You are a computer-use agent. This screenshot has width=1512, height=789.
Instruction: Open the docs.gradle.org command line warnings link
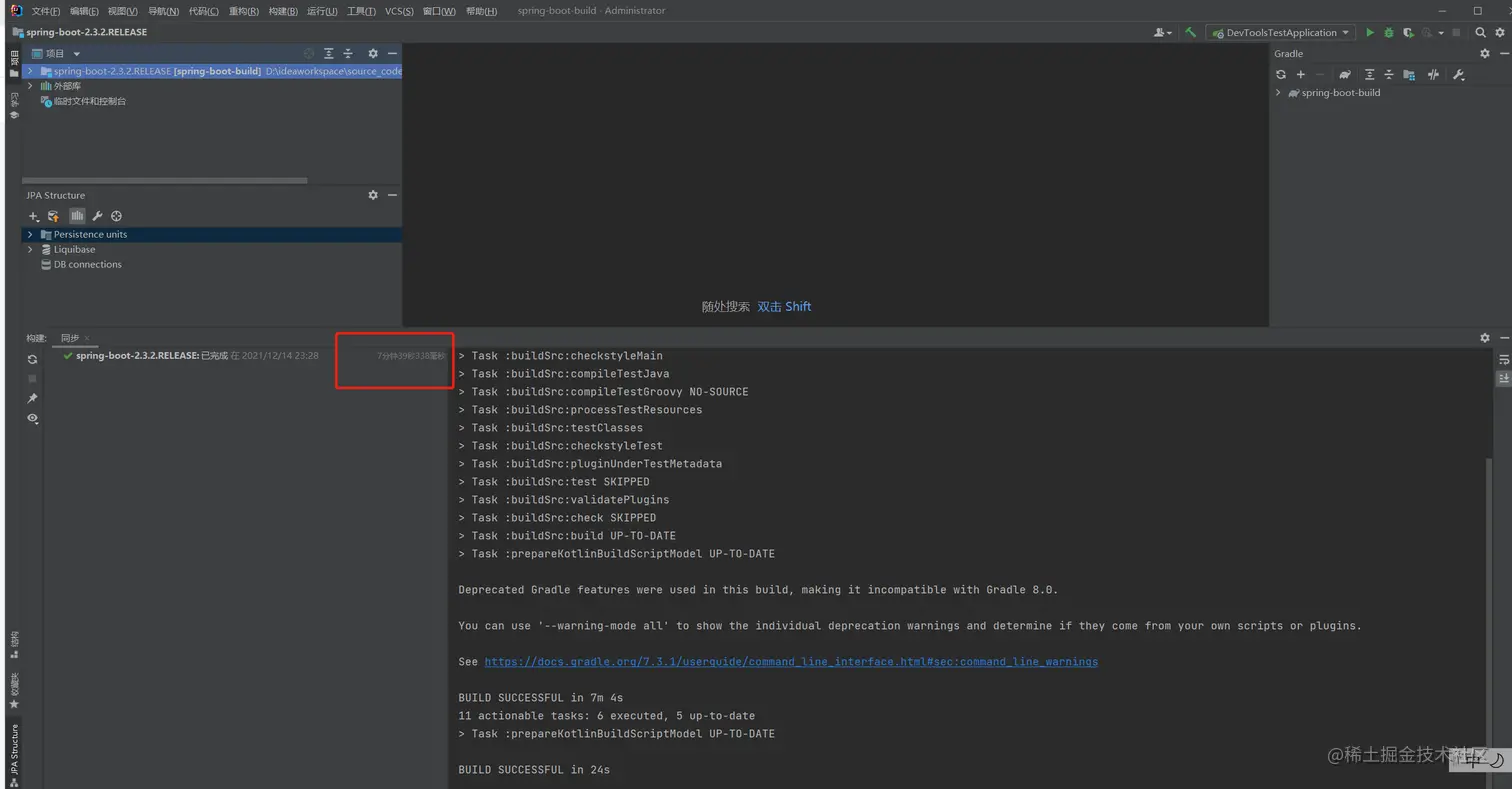coord(791,662)
